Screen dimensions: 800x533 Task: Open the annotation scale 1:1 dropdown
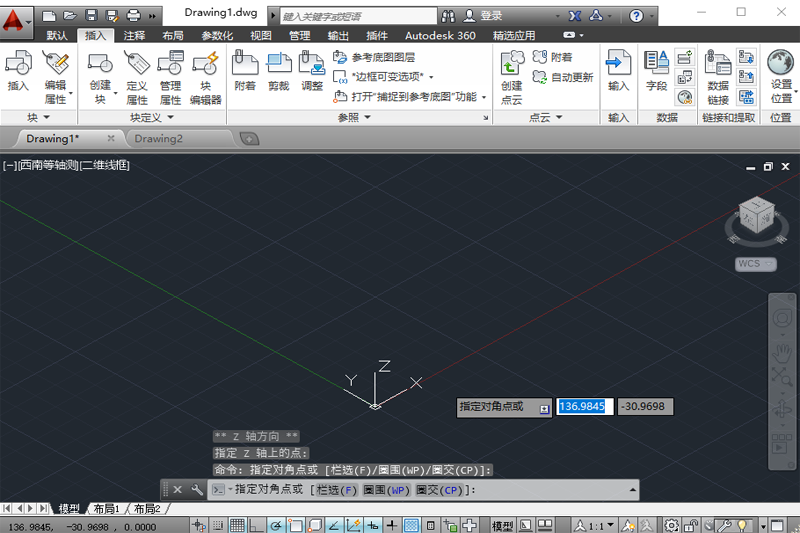click(x=594, y=525)
